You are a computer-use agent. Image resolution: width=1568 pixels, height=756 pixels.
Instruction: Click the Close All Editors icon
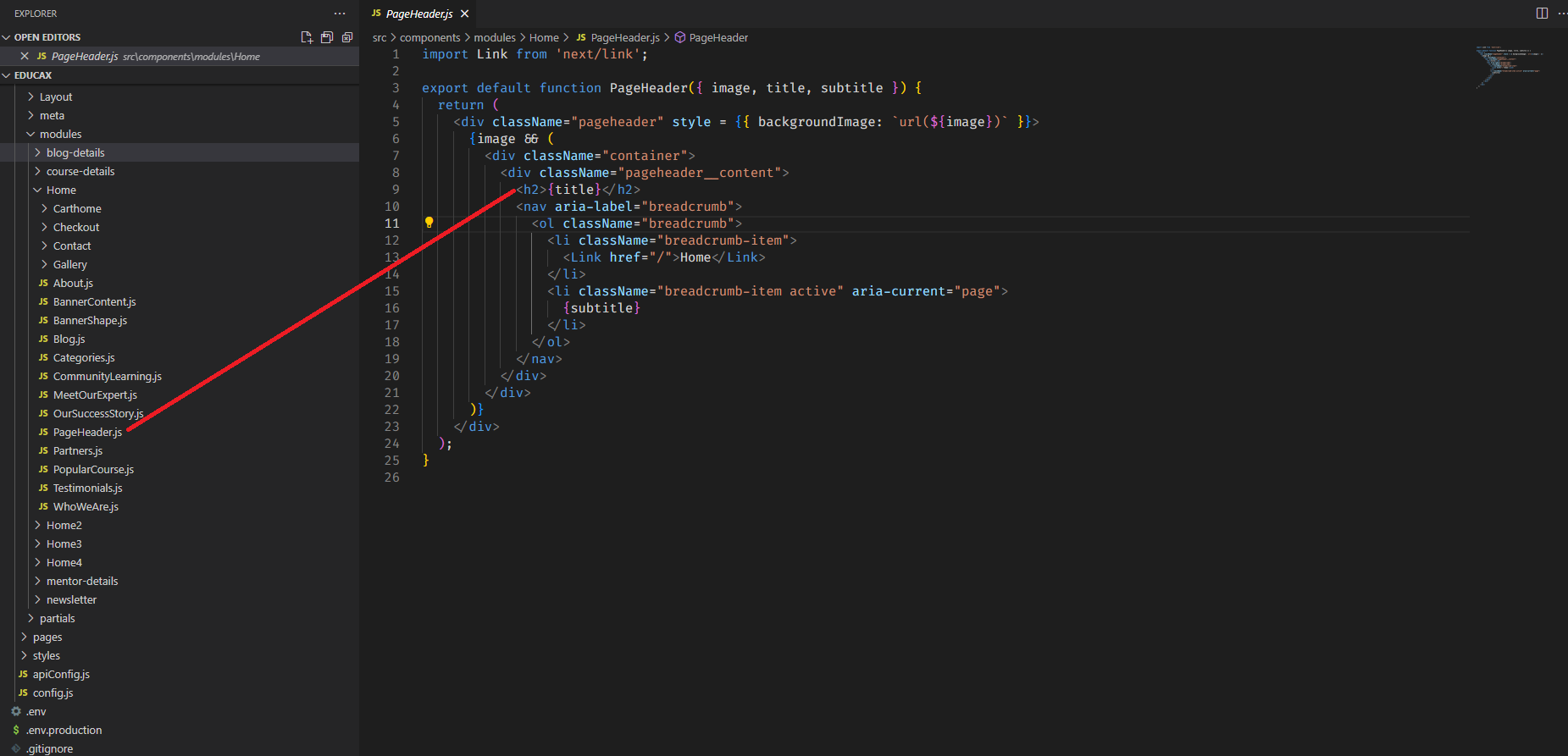coord(347,37)
